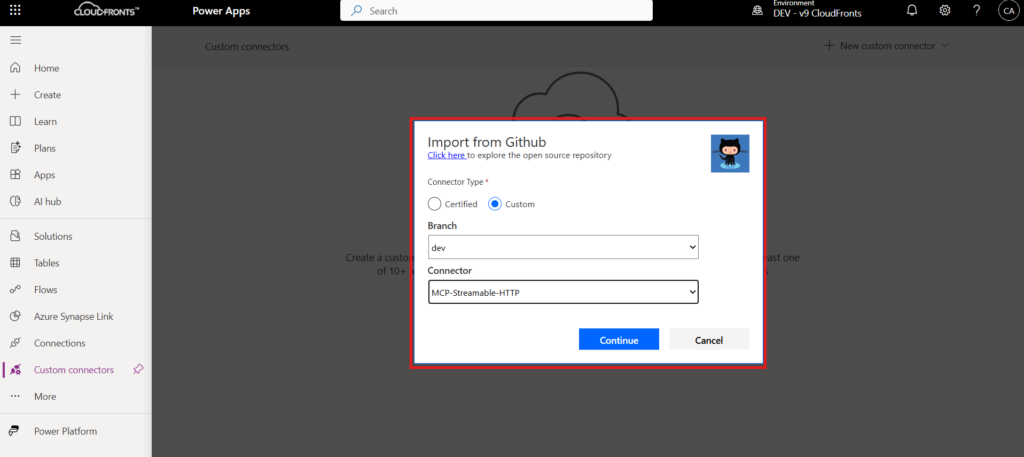Click the GitHub Octocat image
The width and height of the screenshot is (1024, 457).
coord(729,153)
